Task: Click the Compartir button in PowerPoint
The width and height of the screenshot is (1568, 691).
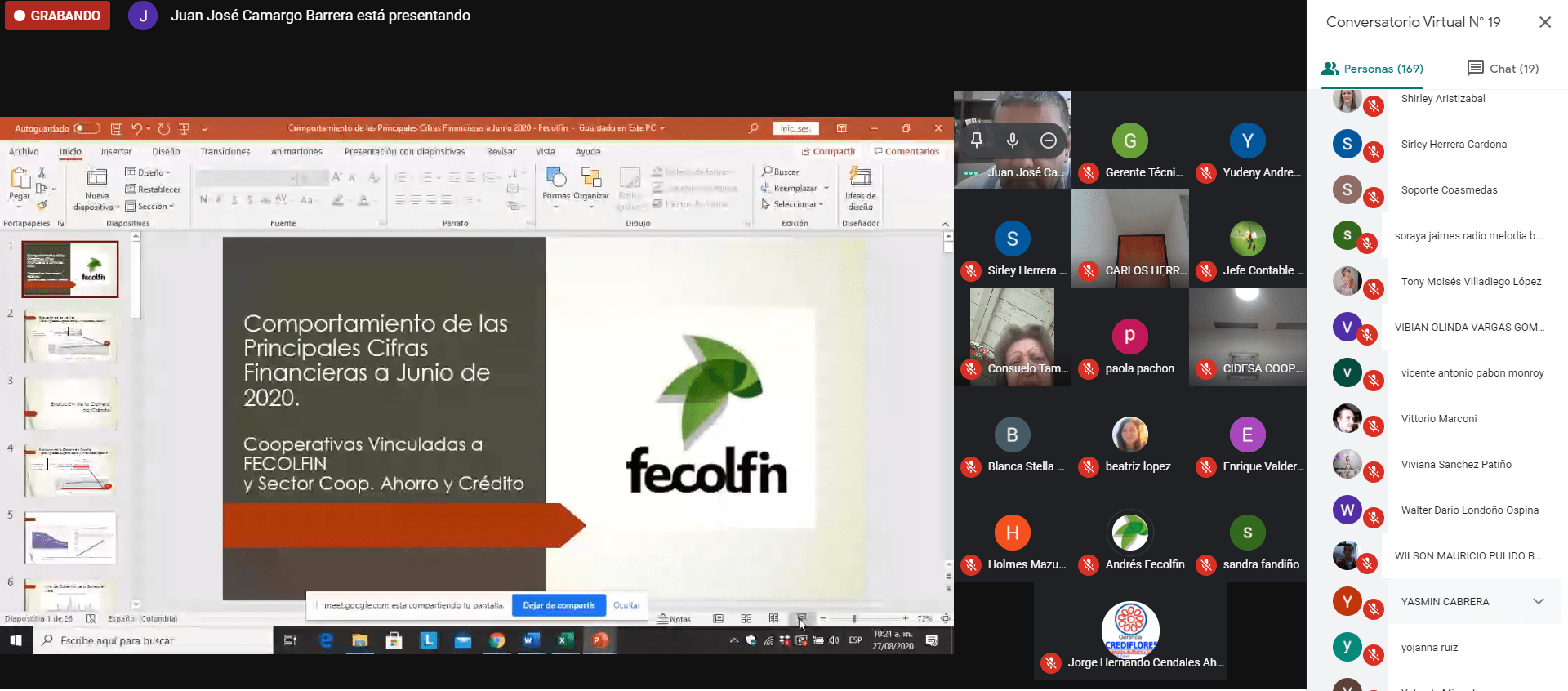Action: [828, 151]
